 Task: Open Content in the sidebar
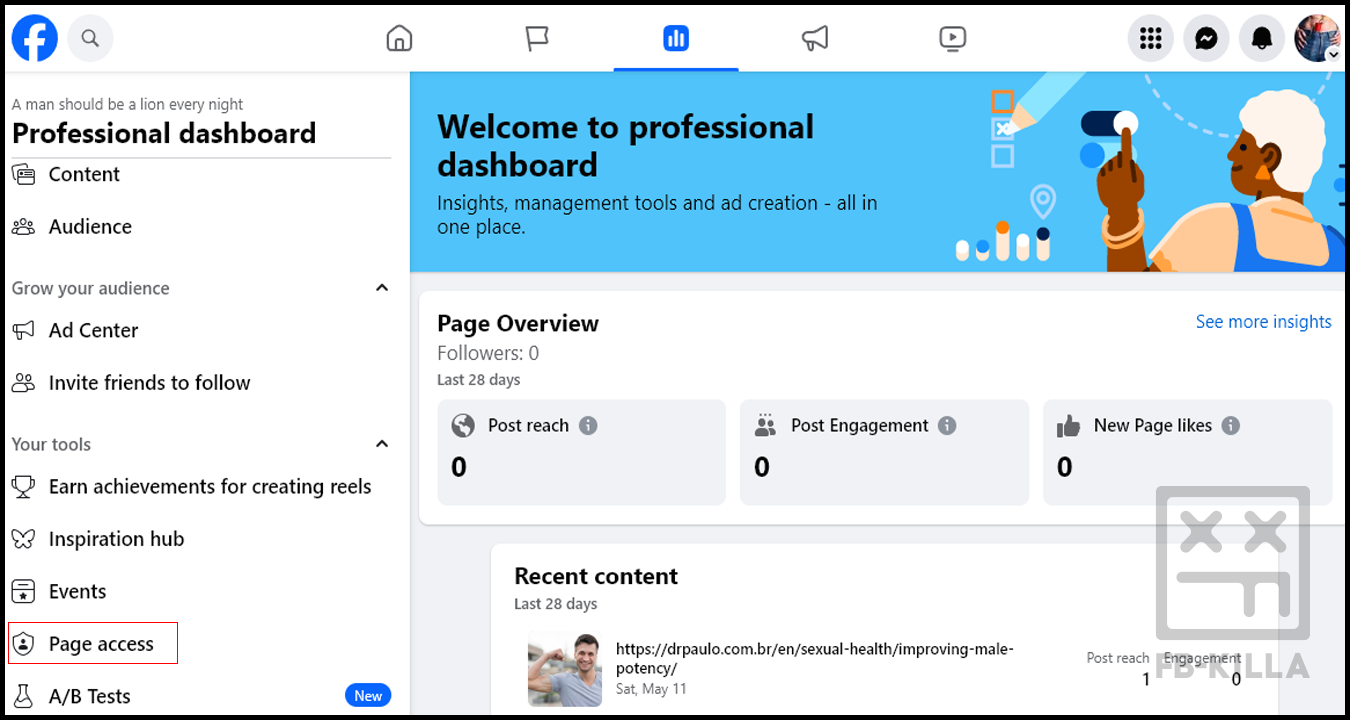pyautogui.click(x=84, y=174)
